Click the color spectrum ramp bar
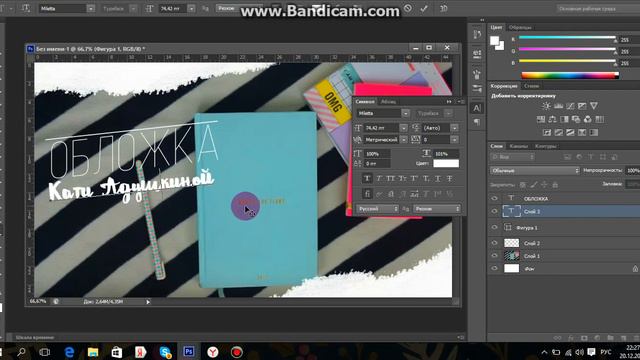The image size is (640, 360). coord(570,75)
